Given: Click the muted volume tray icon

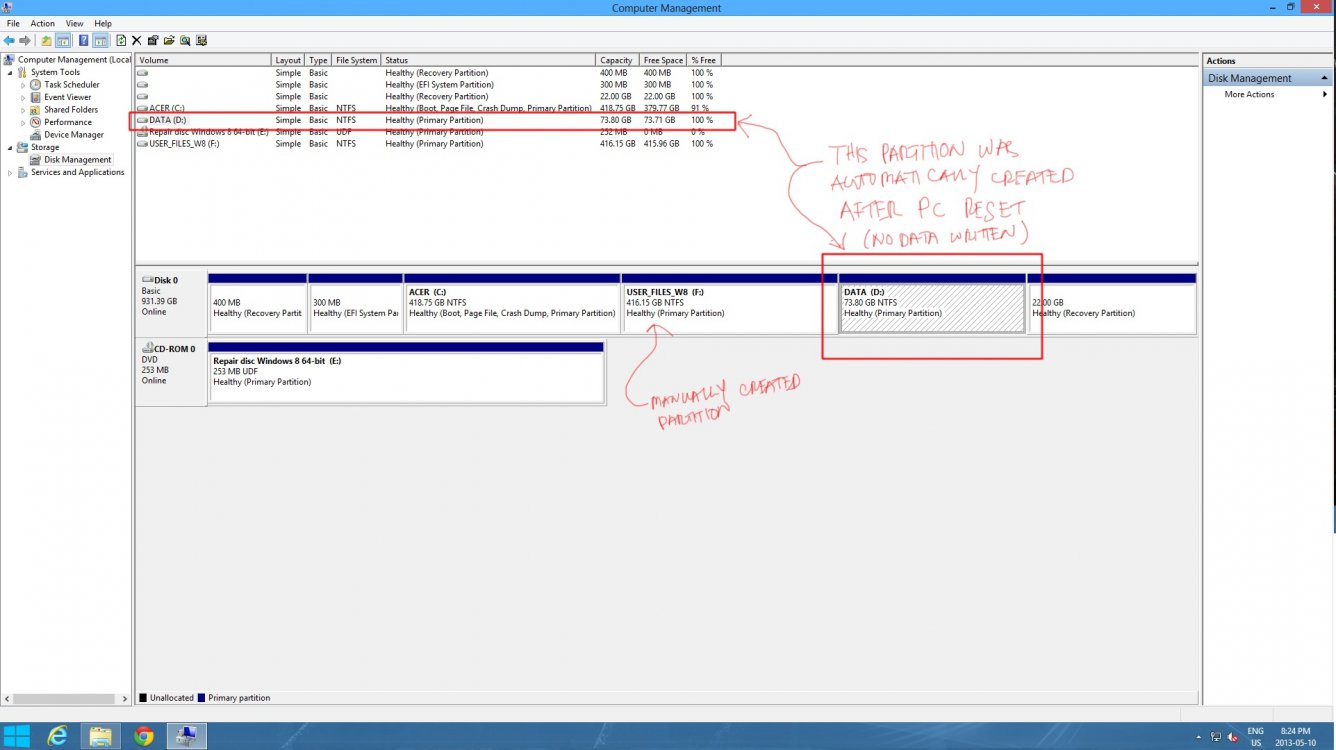Looking at the screenshot, I should click(x=1232, y=737).
